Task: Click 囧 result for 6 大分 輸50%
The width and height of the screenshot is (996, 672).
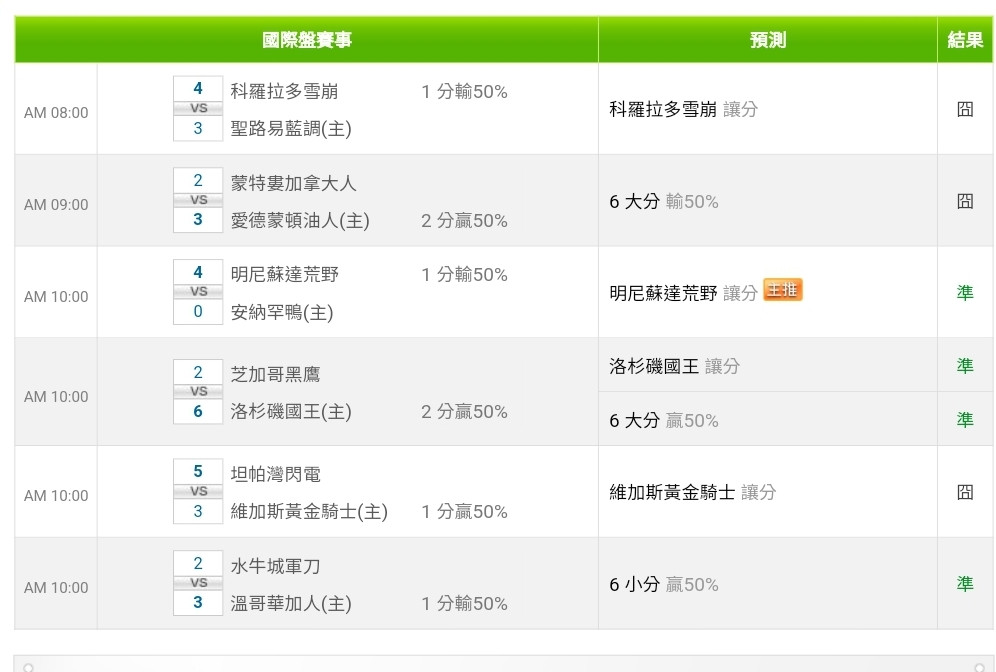Action: click(x=965, y=201)
